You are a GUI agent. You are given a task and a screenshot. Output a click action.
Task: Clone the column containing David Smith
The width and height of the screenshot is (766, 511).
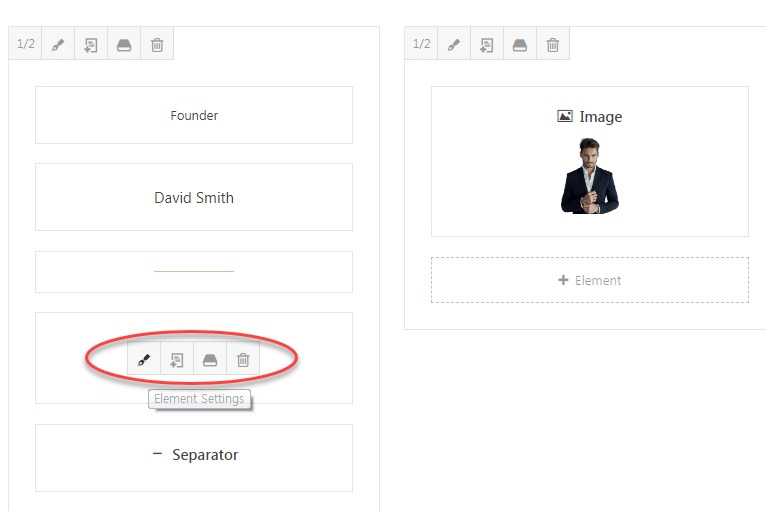tap(91, 44)
